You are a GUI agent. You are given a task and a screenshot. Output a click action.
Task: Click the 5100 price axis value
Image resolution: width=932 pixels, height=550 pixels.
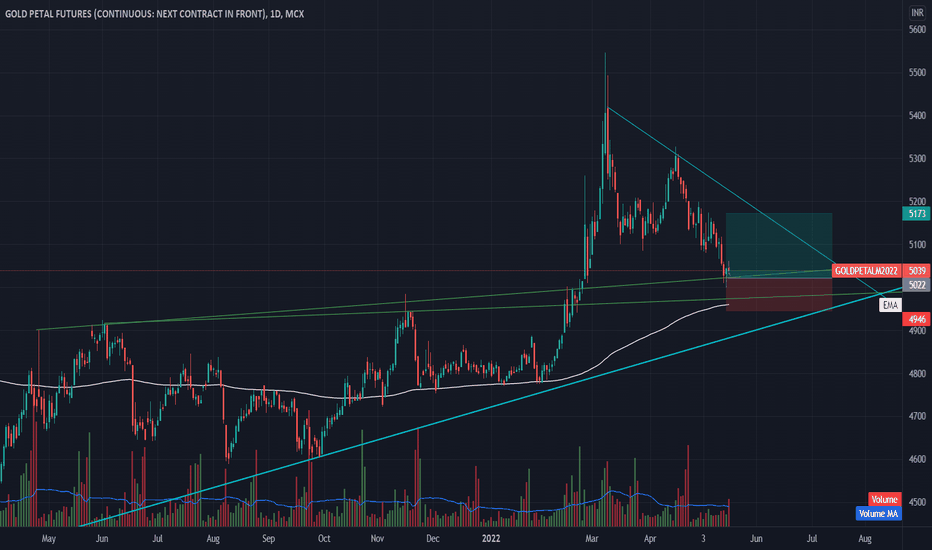coord(917,244)
